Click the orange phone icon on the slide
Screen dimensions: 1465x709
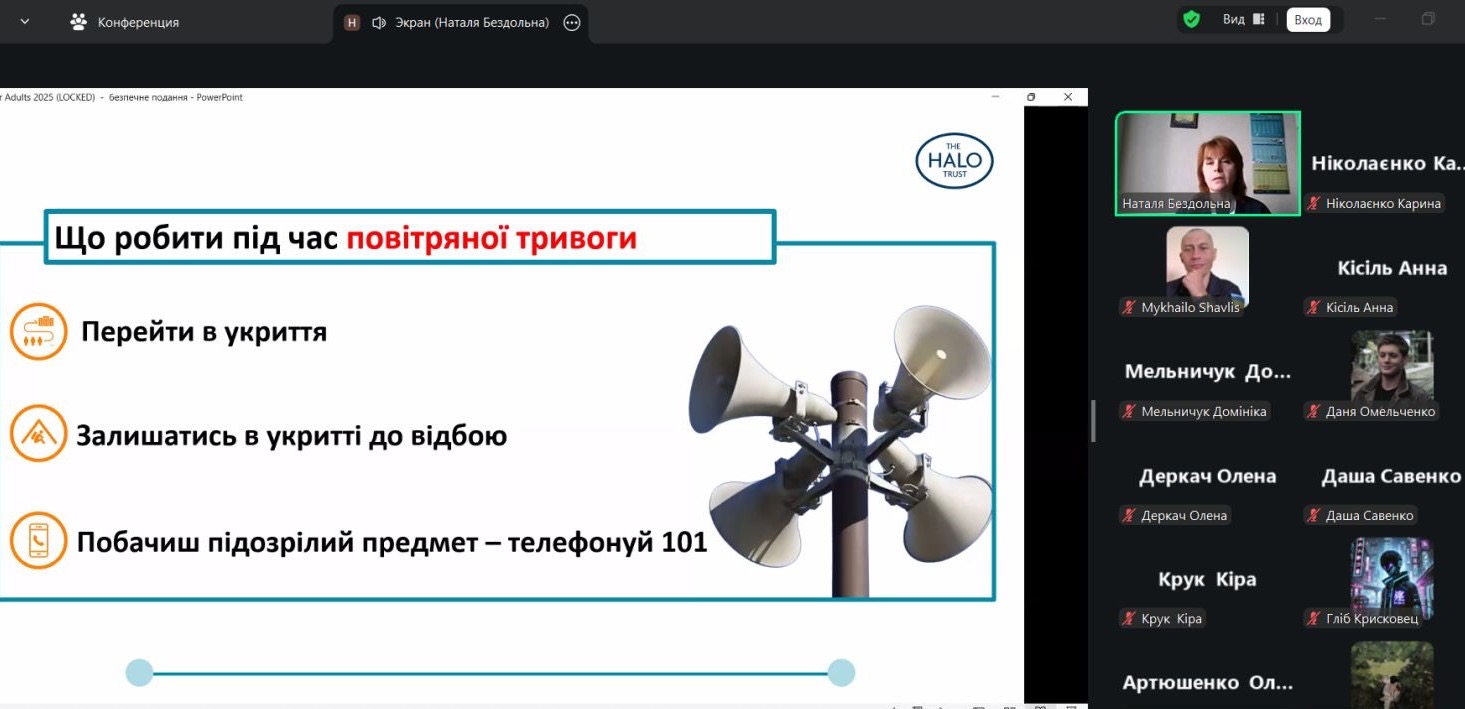point(38,541)
